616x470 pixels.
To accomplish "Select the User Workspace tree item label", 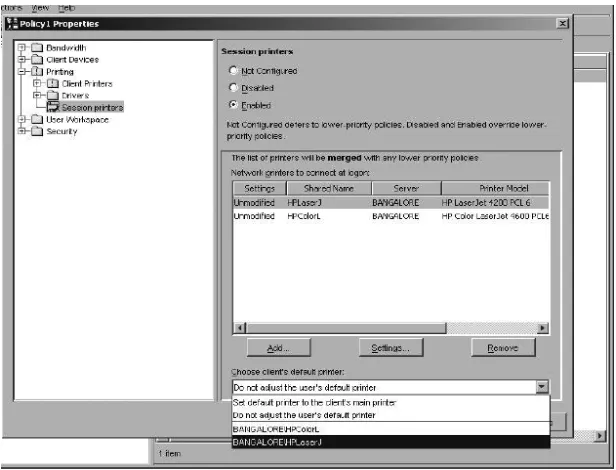I will point(77,119).
